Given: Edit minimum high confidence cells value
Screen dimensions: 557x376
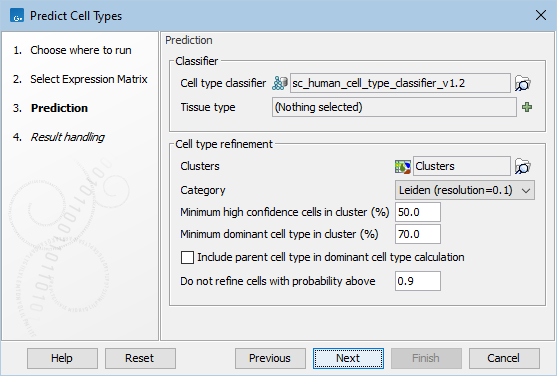Looking at the screenshot, I should tap(418, 212).
